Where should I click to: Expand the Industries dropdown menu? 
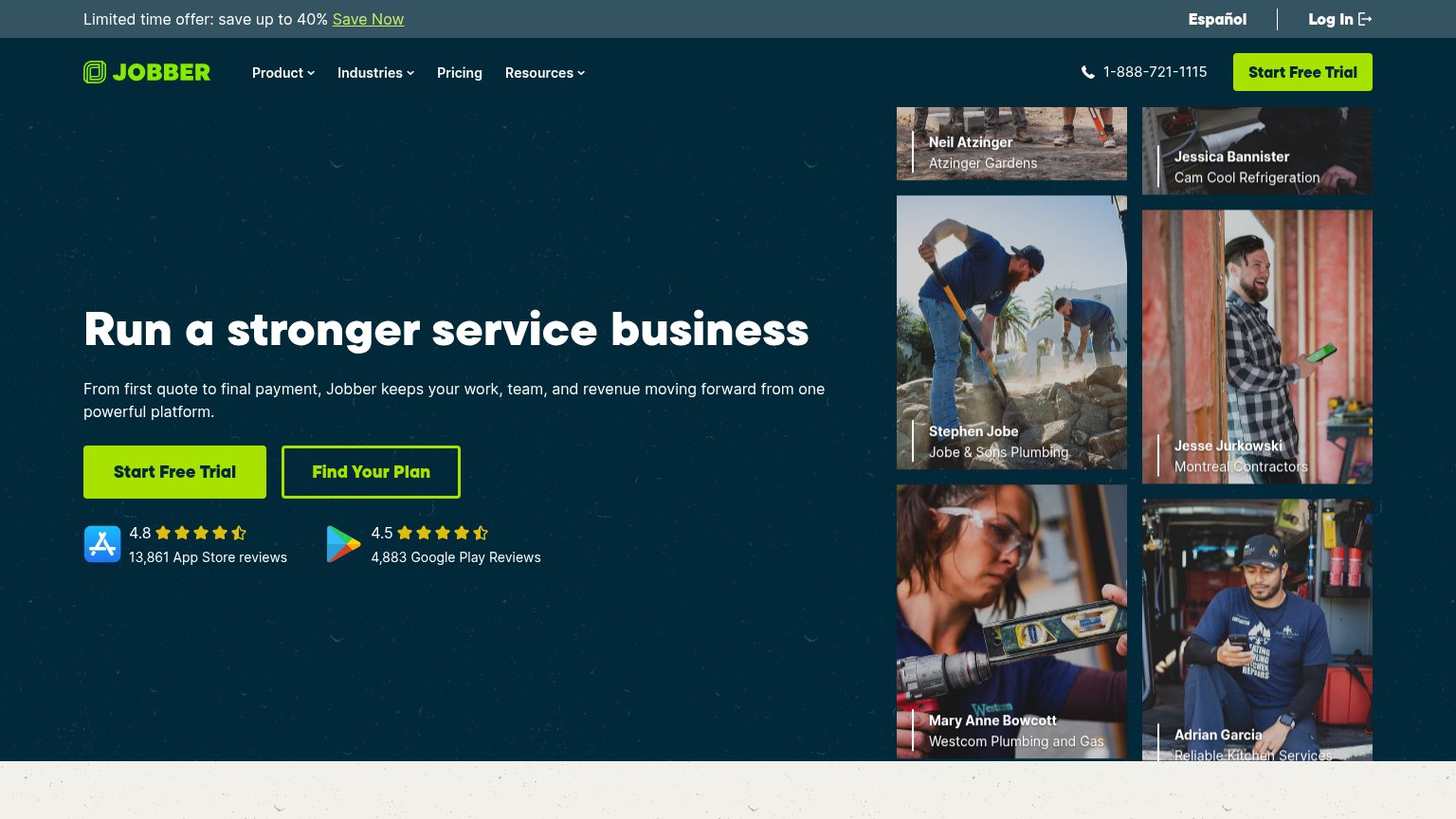point(375,73)
